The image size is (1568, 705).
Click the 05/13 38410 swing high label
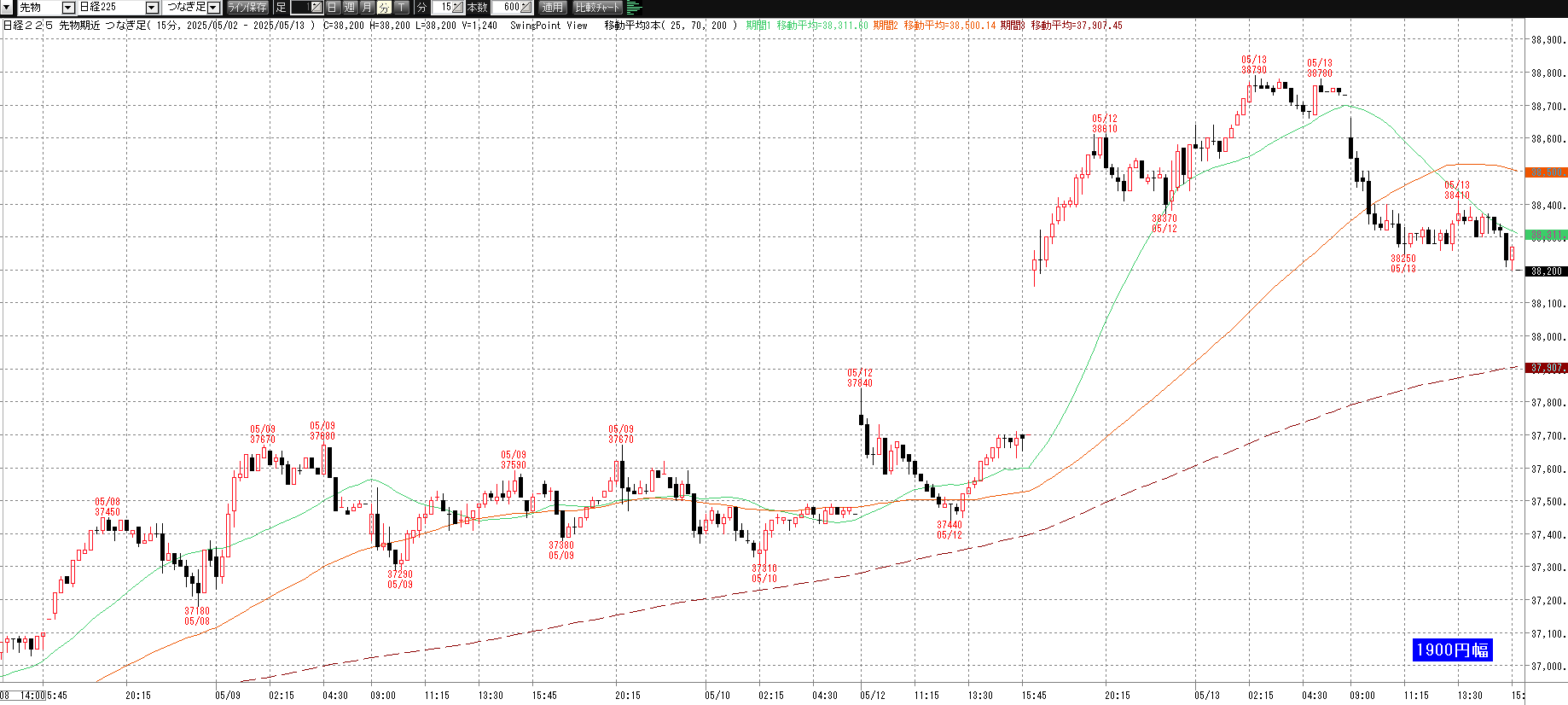1457,190
